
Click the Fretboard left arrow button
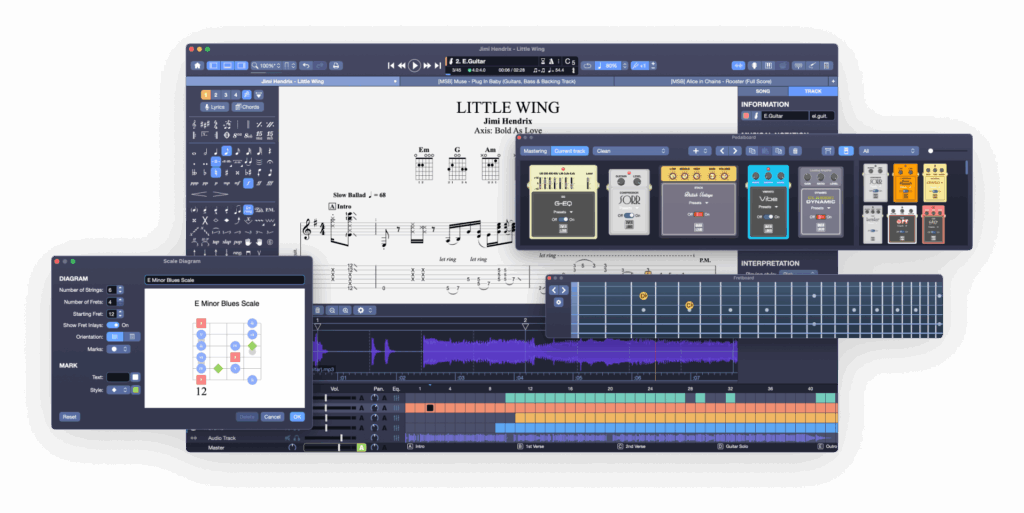point(554,290)
